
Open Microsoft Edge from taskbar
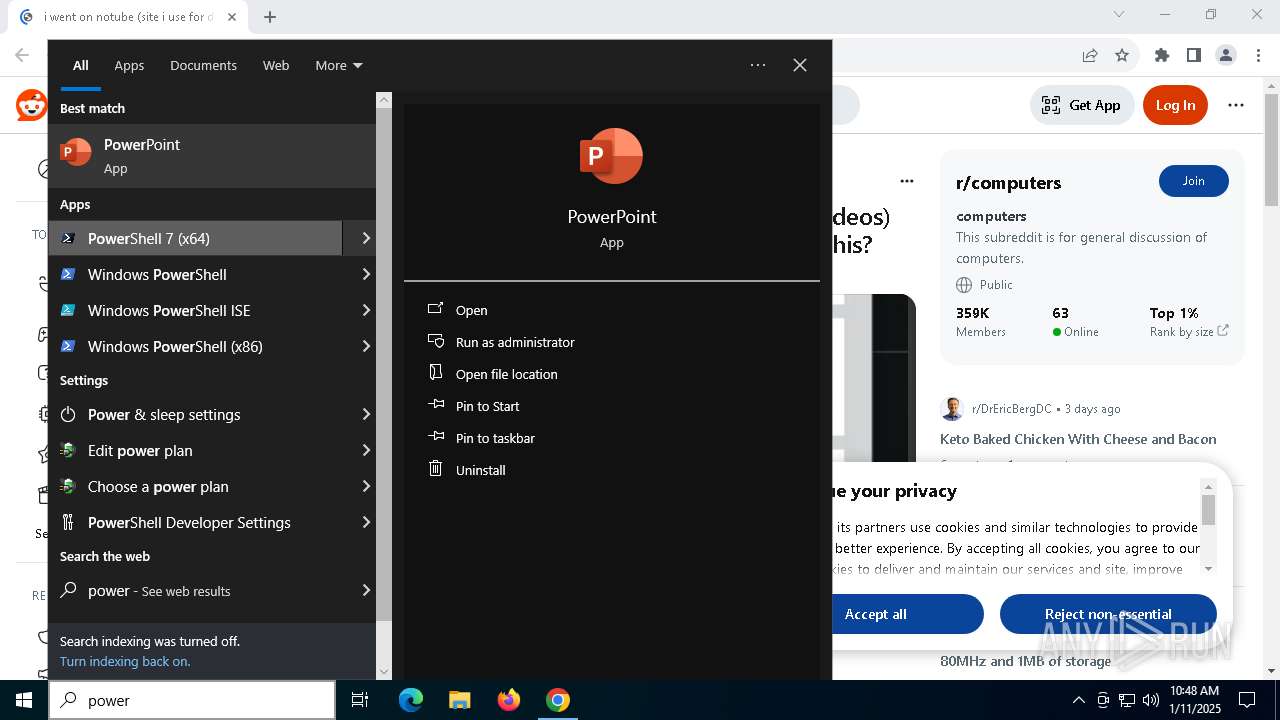[x=411, y=700]
